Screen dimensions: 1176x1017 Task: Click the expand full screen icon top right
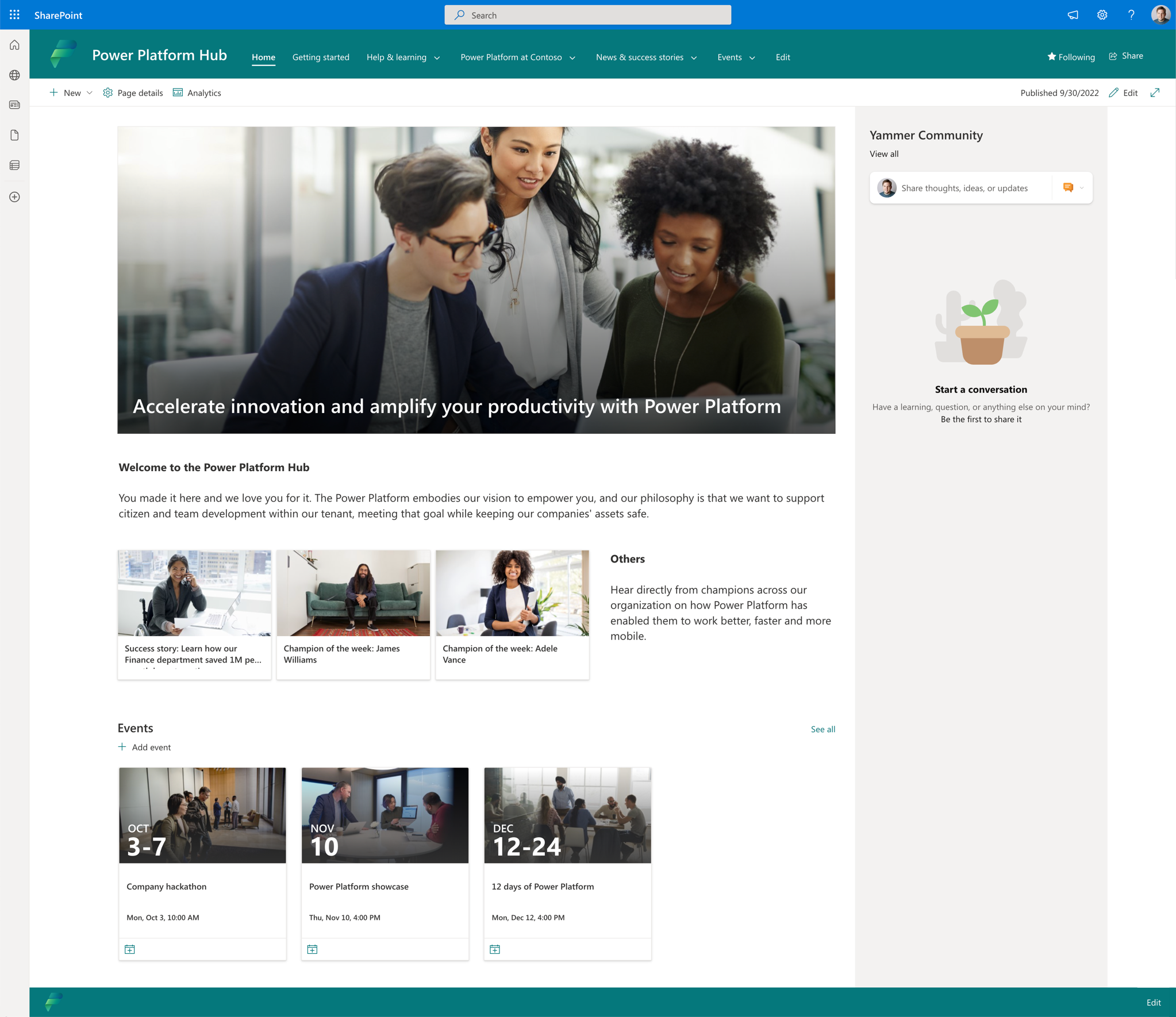[1157, 92]
